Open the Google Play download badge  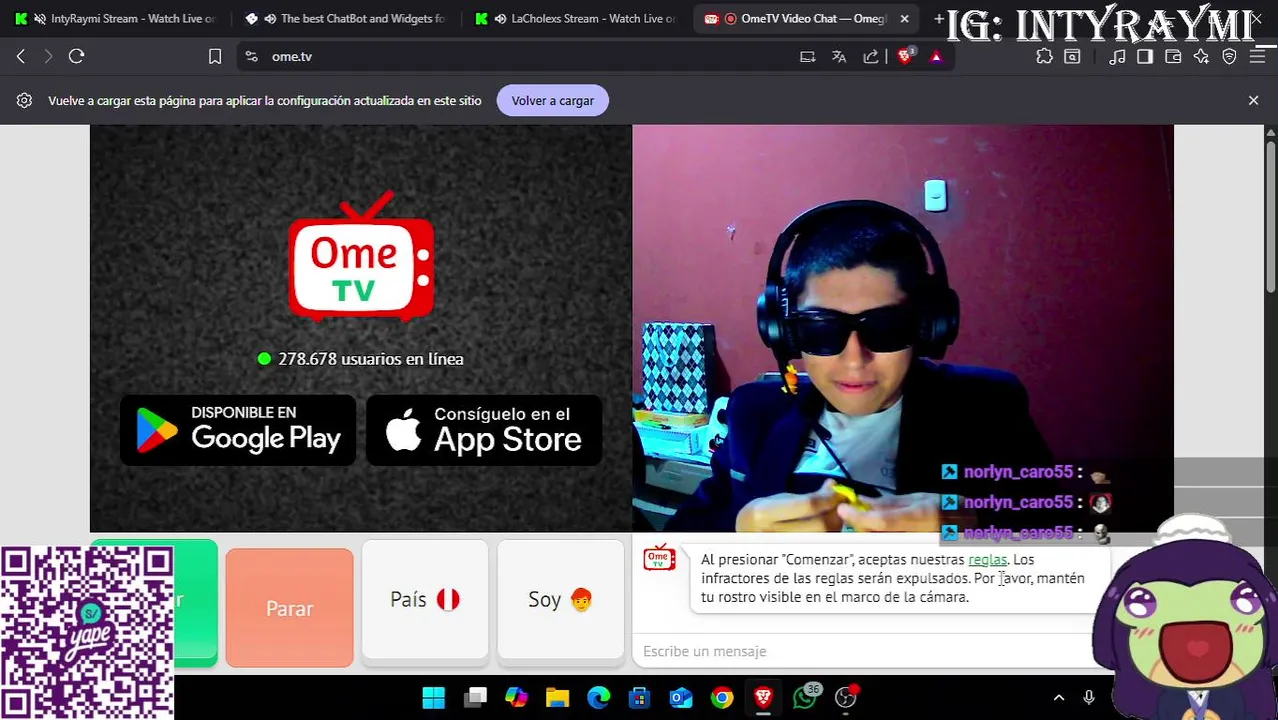(238, 430)
